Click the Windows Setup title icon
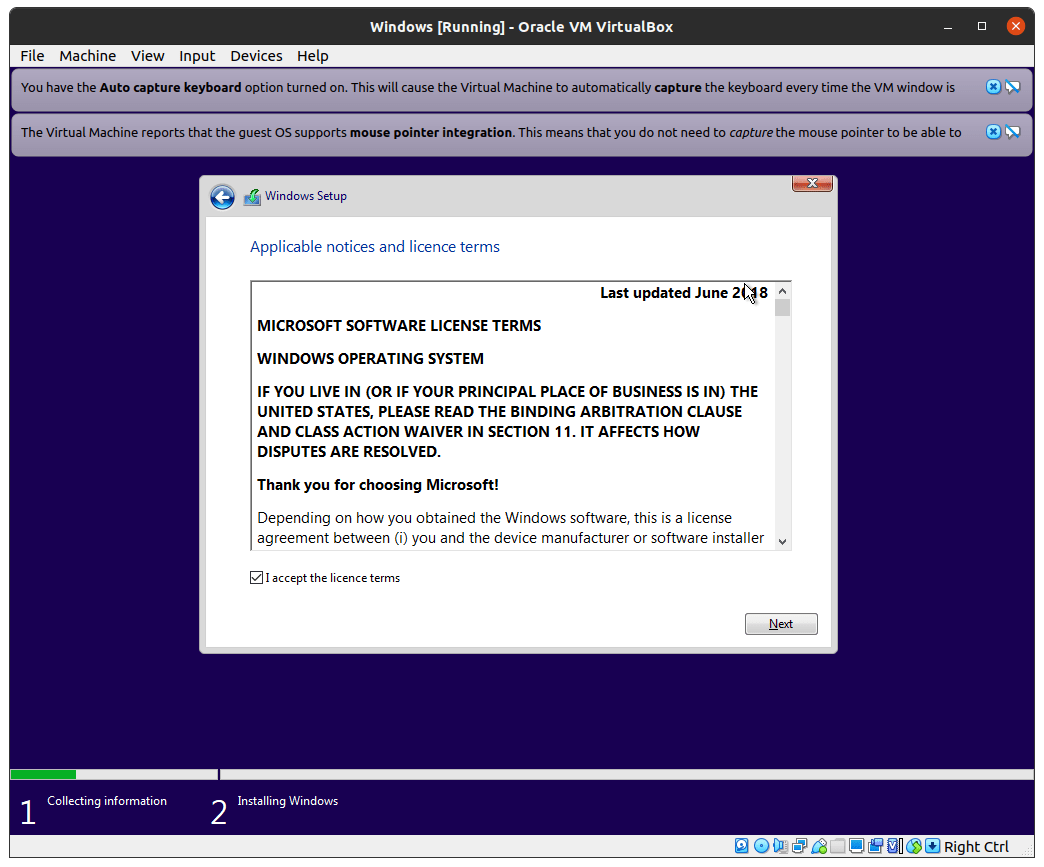 click(x=252, y=196)
